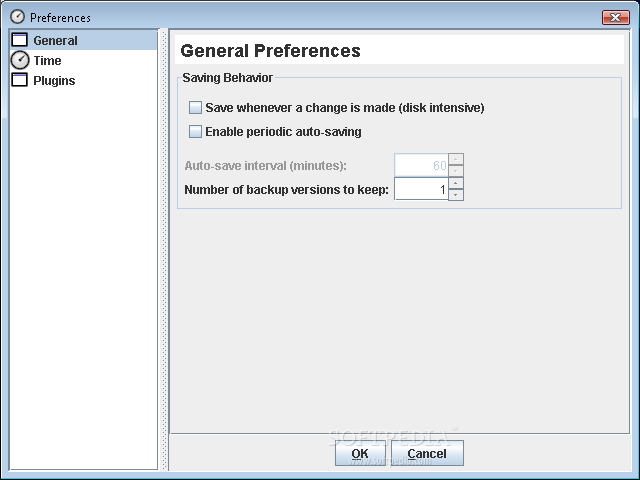Viewport: 640px width, 480px height.
Task: Select the General label in sidebar
Action: [55, 41]
